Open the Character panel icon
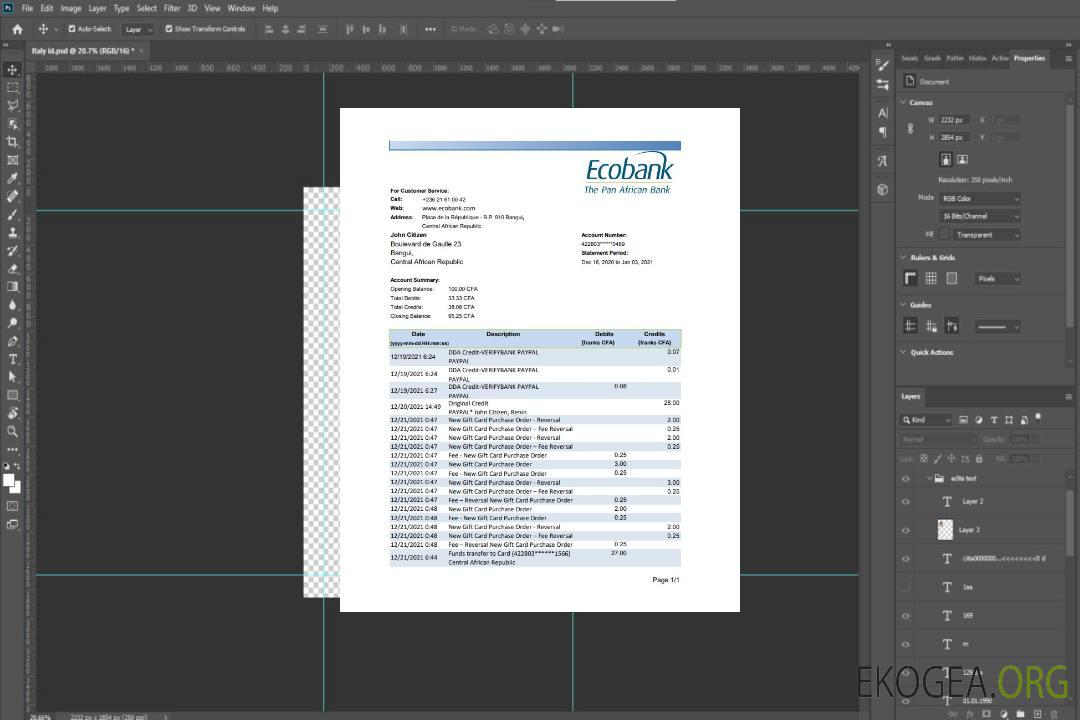 [x=883, y=113]
